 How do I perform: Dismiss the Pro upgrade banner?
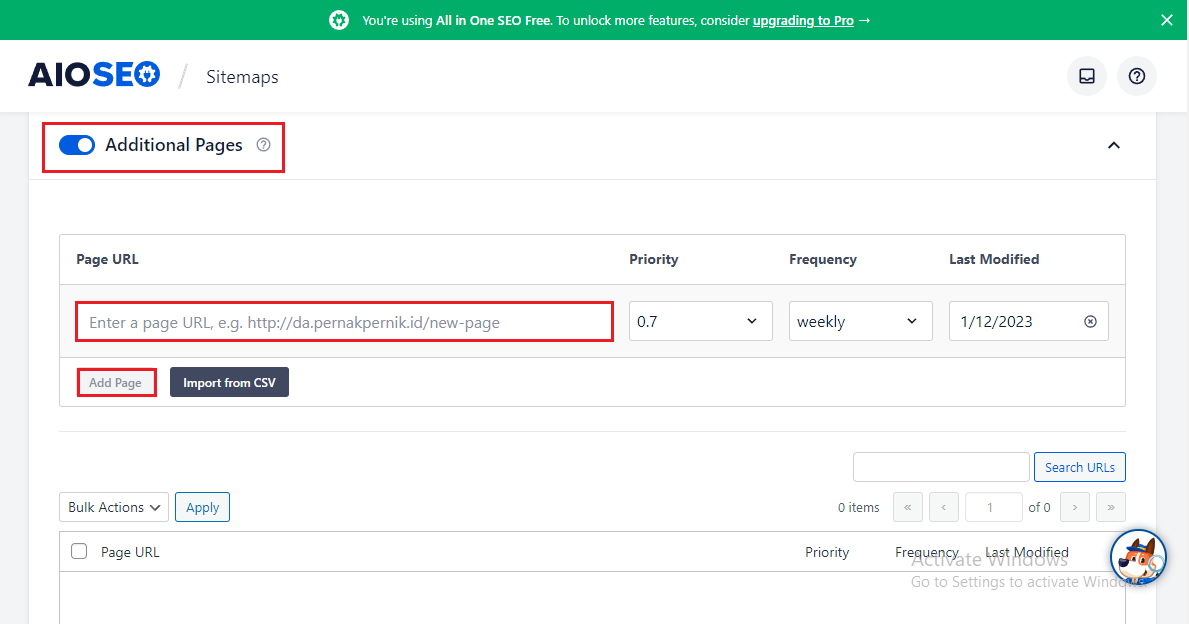coord(1166,19)
